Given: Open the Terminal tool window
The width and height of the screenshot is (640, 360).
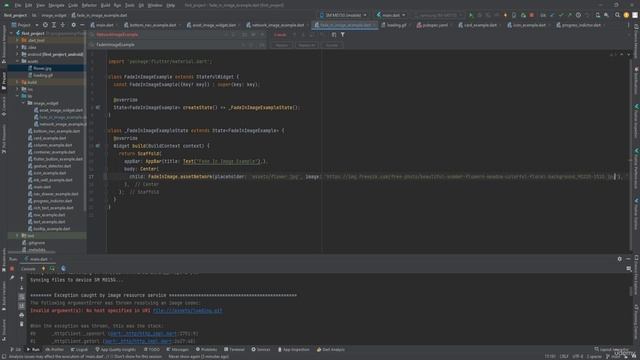Looking at the screenshot, I should 234,349.
